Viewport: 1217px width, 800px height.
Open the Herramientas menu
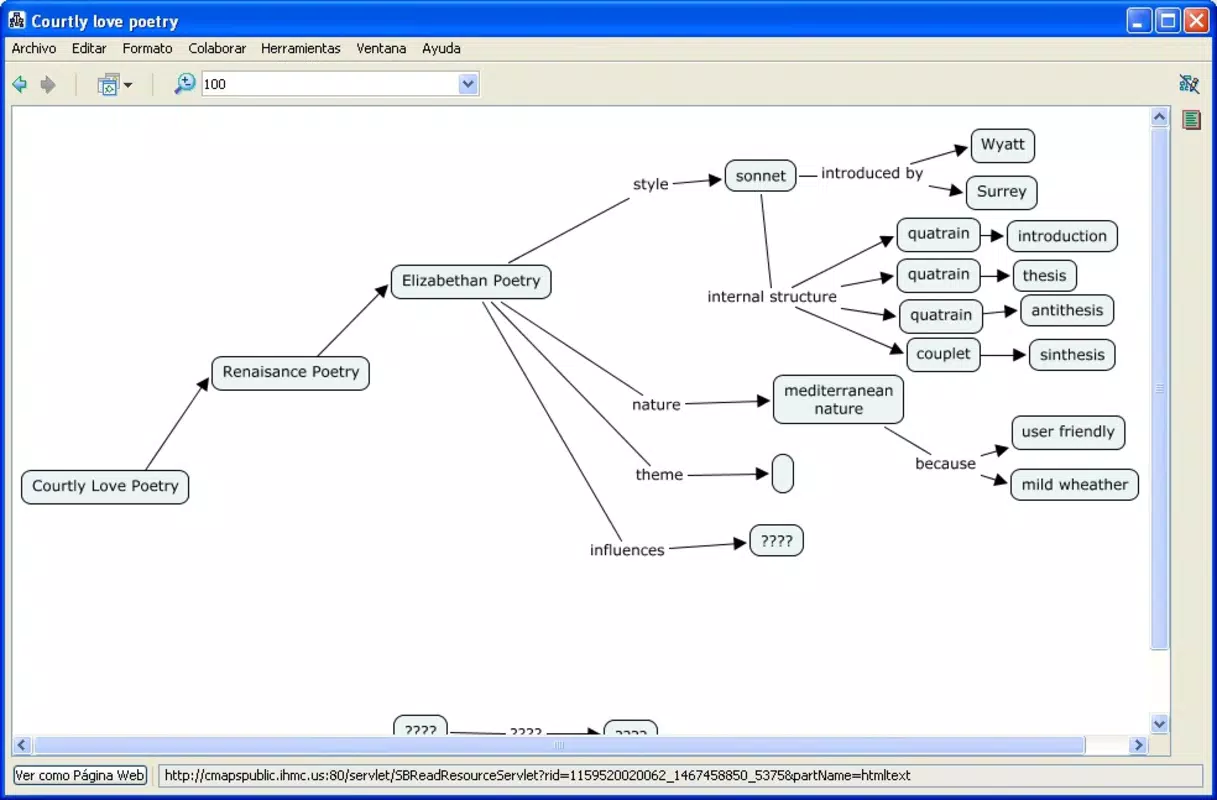301,48
